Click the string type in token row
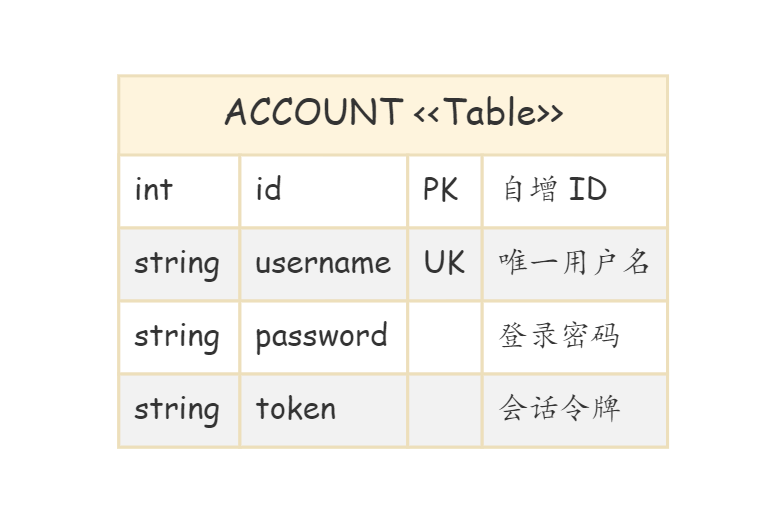784x507 pixels. pyautogui.click(x=179, y=410)
